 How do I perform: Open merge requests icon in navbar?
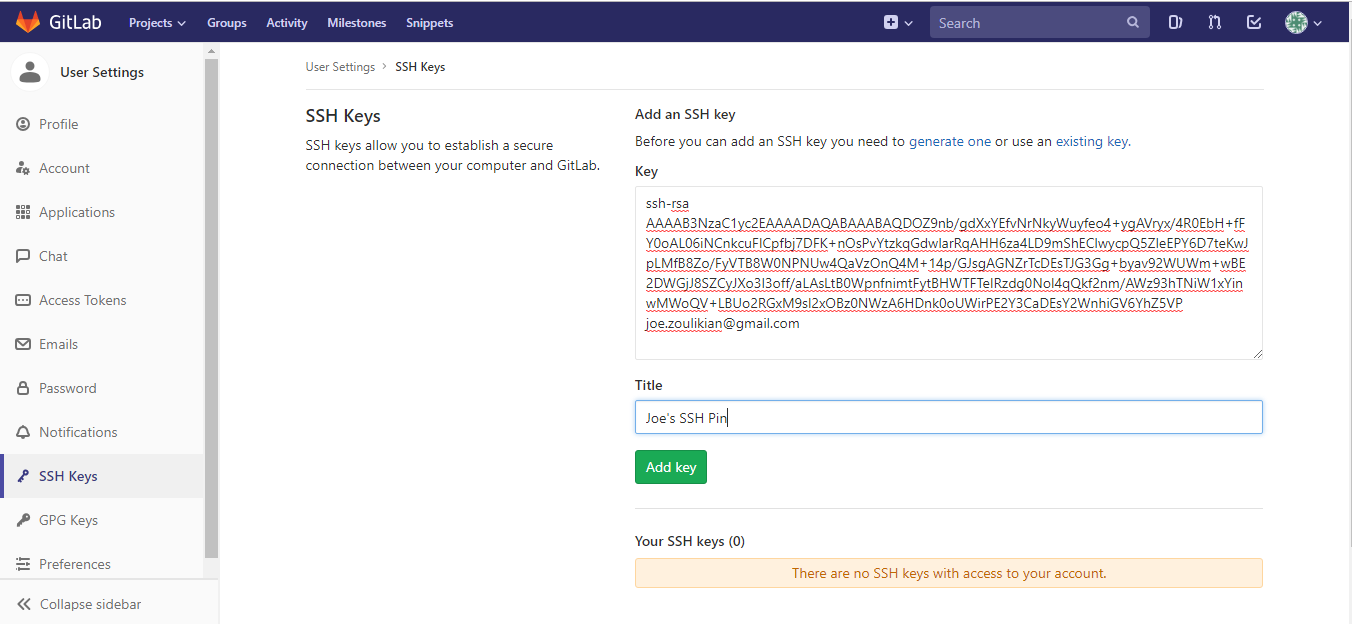(1215, 22)
